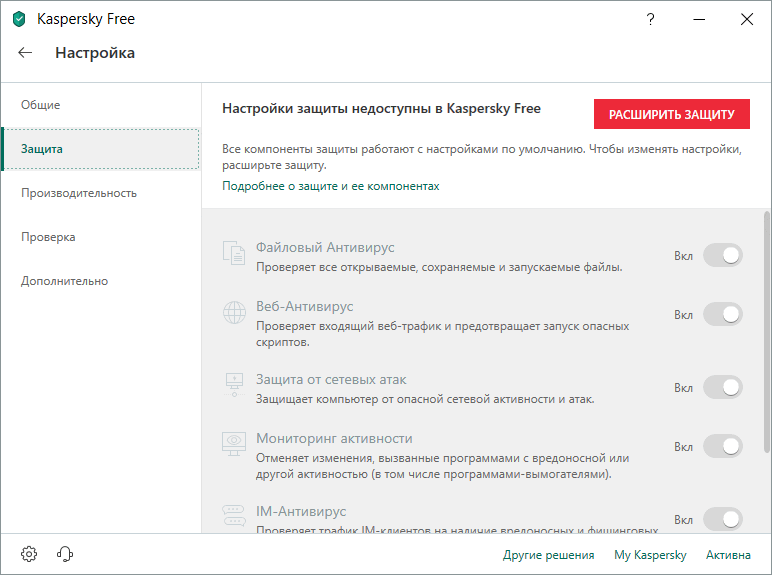
Task: Open settings via the gear icon
Action: pyautogui.click(x=29, y=554)
